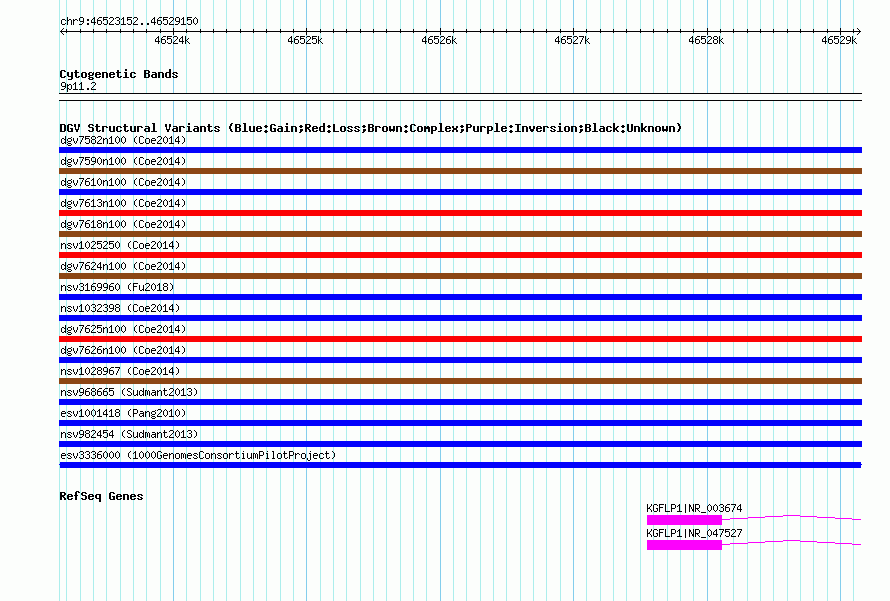The width and height of the screenshot is (890, 601).
Task: Click the 46526k mark on the ruler
Action: pyautogui.click(x=438, y=41)
